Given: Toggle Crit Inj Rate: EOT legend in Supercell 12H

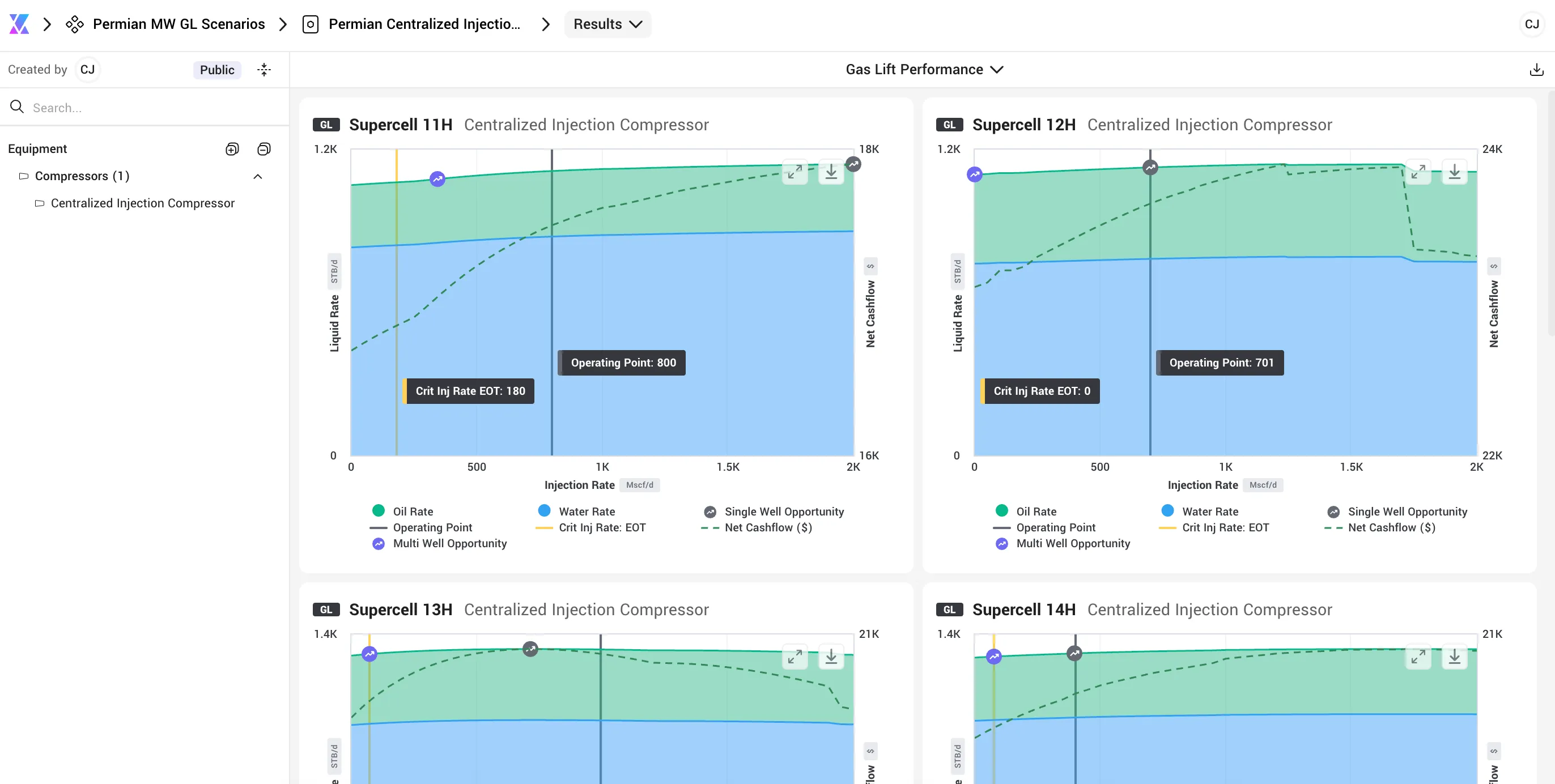Looking at the screenshot, I should tap(1214, 527).
